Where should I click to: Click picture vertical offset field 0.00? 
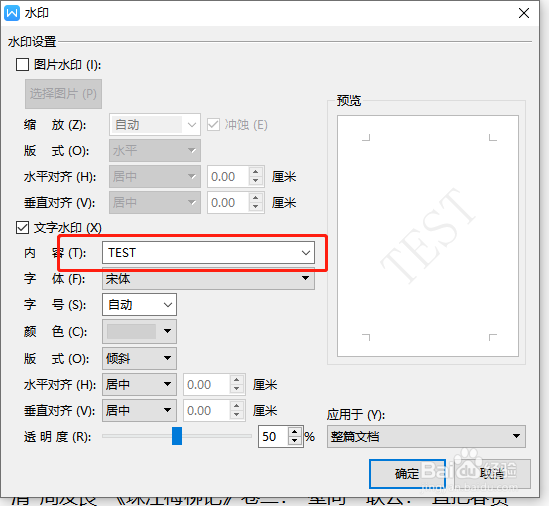[x=228, y=202]
